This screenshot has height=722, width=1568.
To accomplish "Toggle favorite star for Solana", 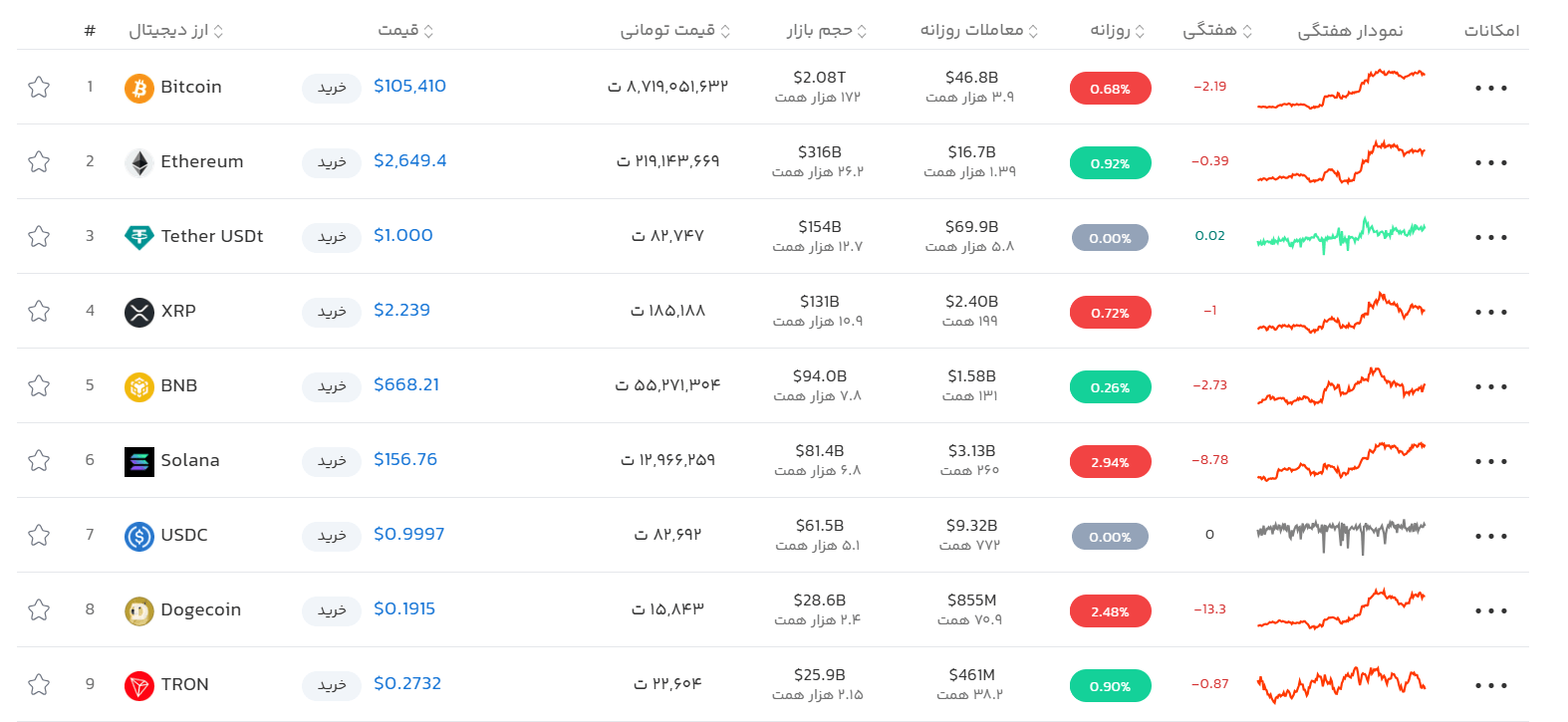I will click(x=39, y=460).
